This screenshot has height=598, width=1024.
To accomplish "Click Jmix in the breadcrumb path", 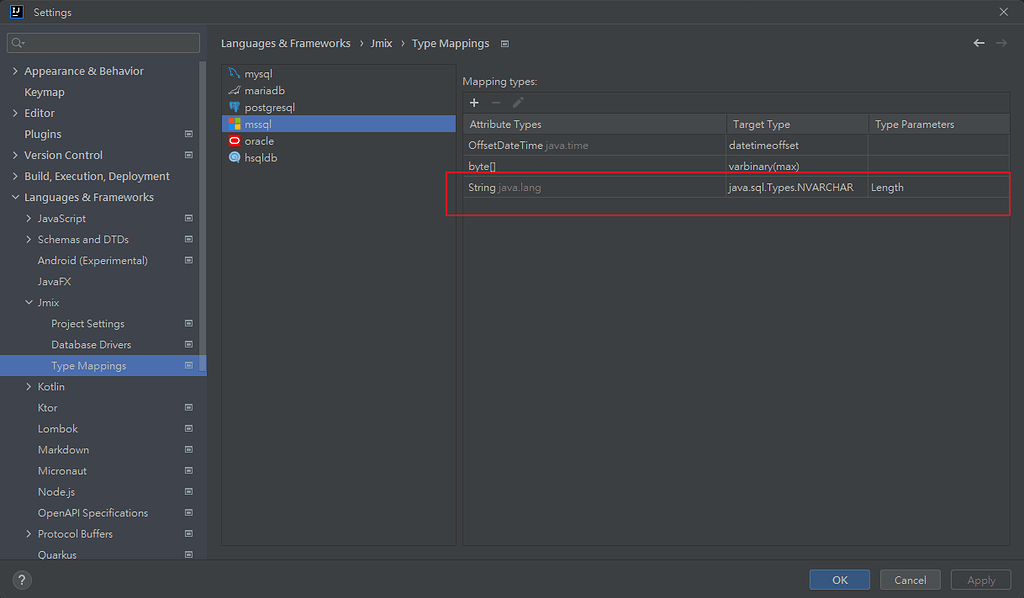I will 381,43.
